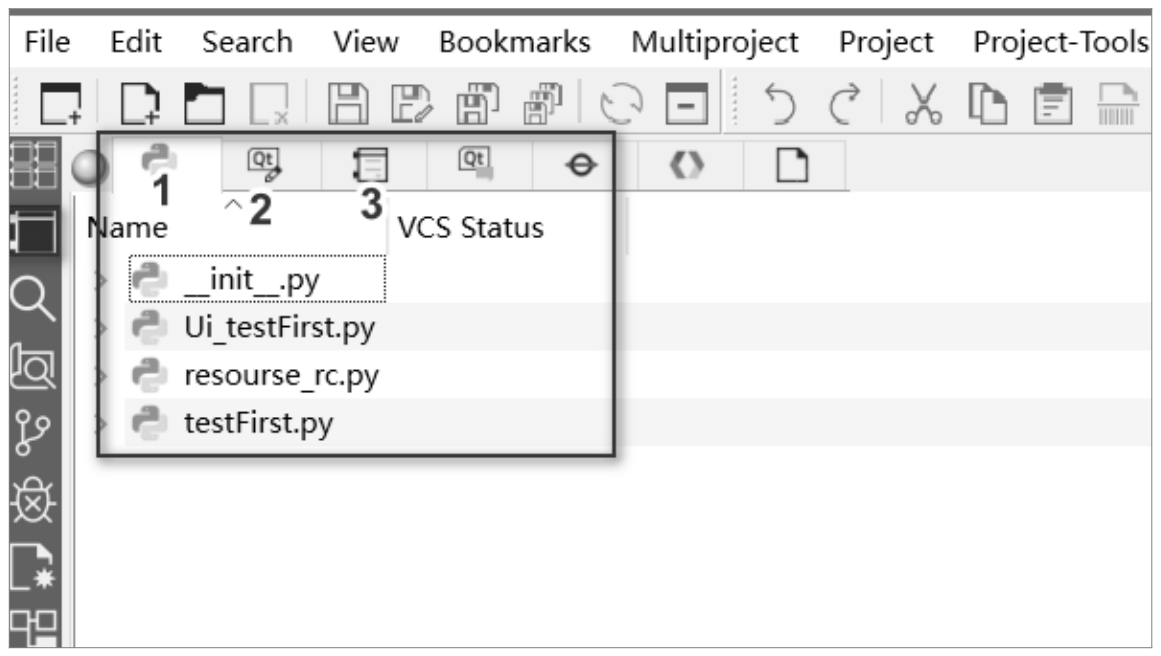
Task: Expand the testFirst.py tree arrow
Action: point(102,424)
